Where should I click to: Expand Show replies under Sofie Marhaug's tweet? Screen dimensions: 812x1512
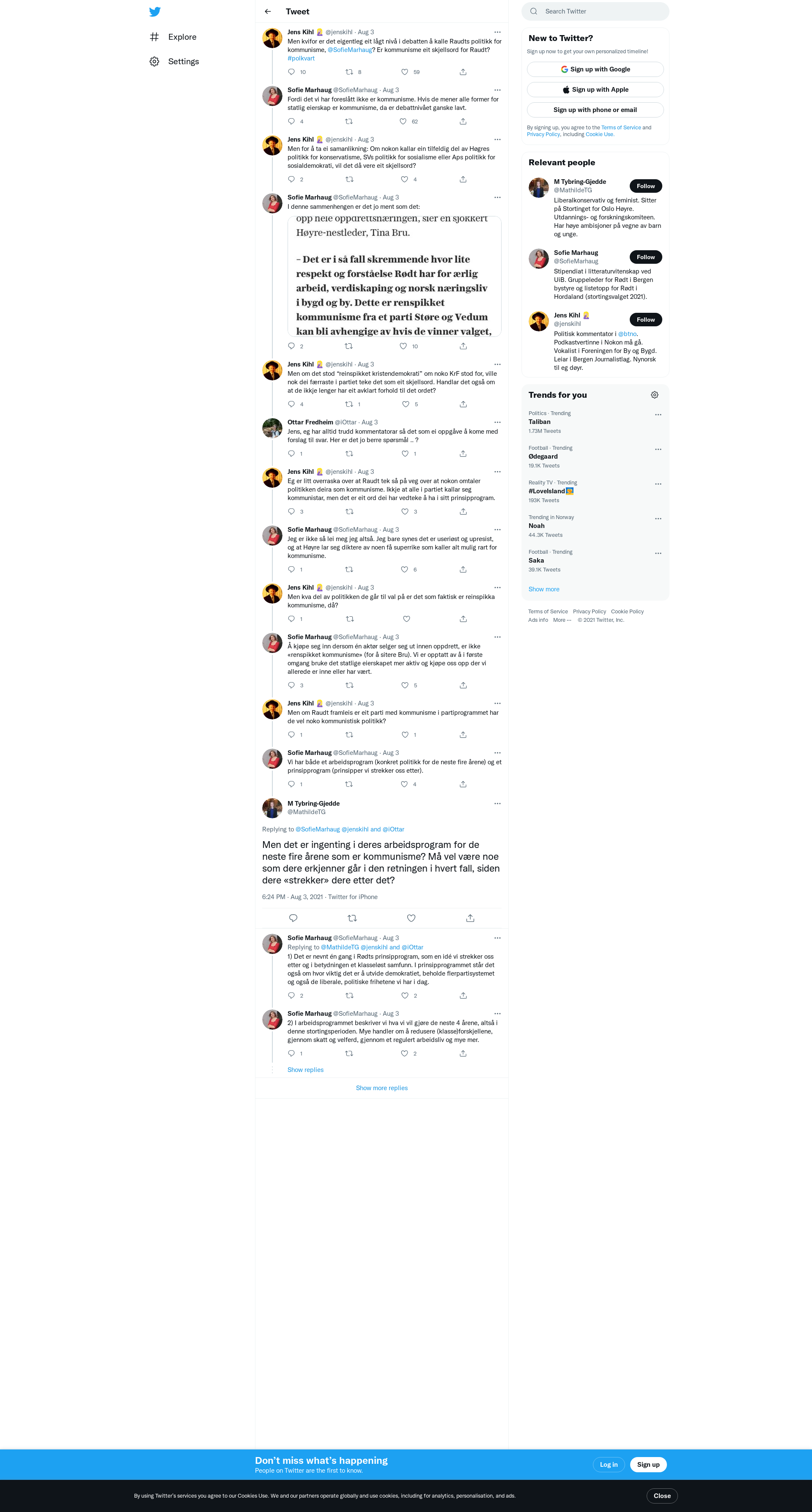(x=305, y=1069)
